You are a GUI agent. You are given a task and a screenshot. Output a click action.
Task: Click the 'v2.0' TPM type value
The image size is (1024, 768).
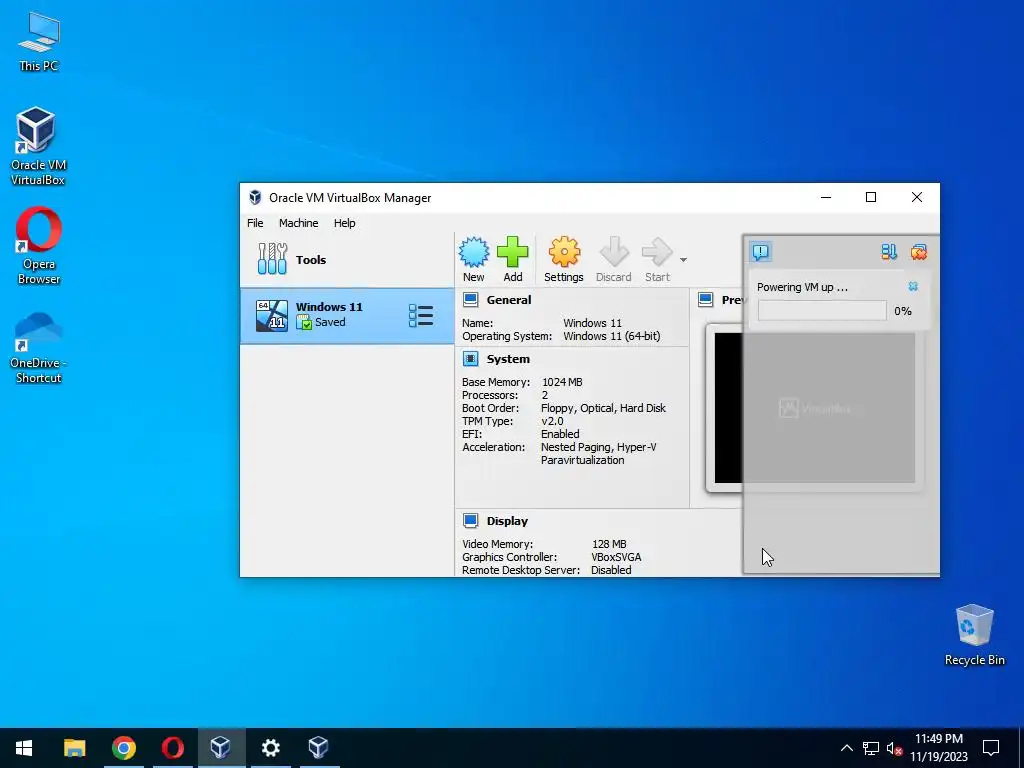pos(552,421)
